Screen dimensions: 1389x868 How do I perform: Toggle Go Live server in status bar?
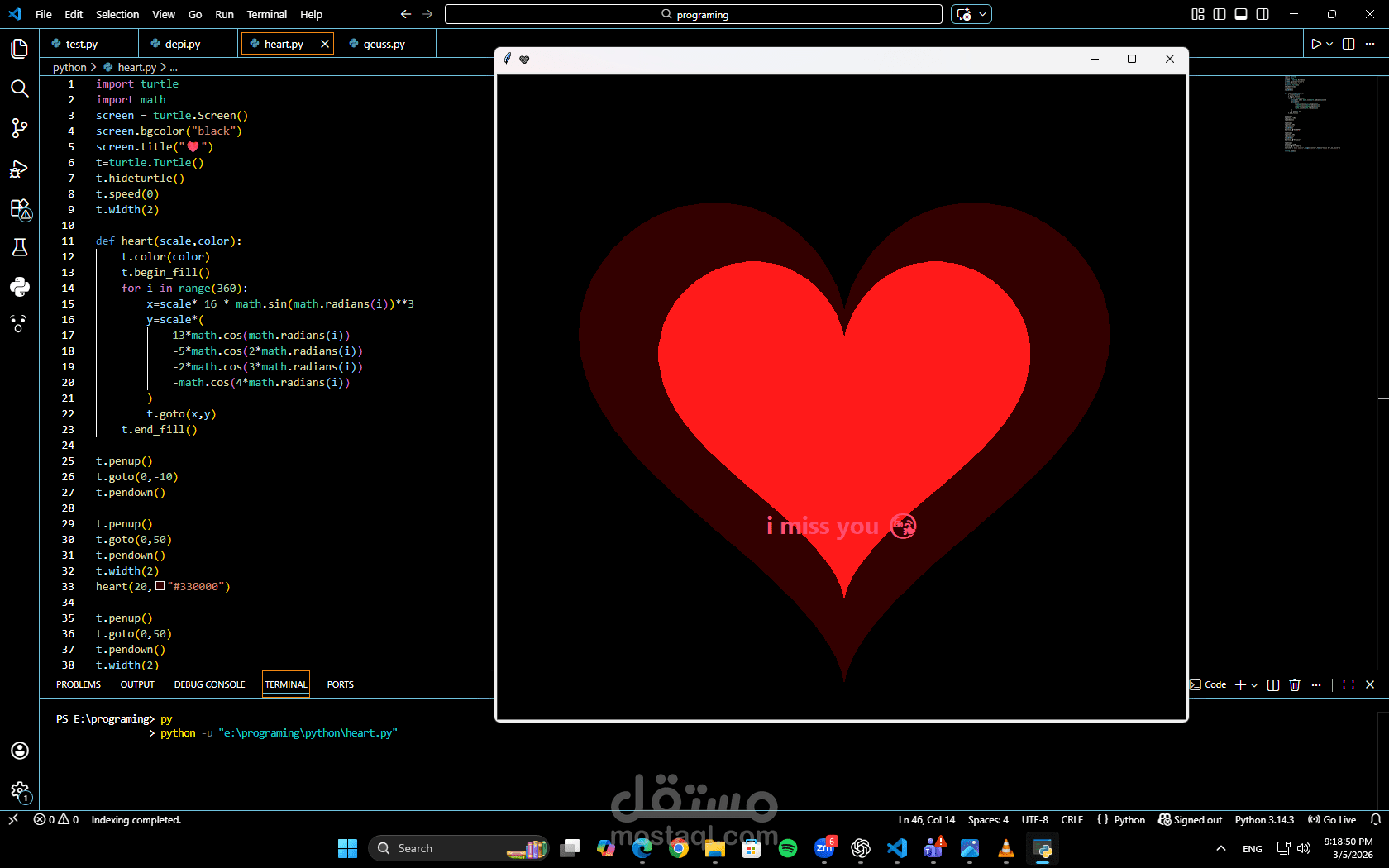tap(1334, 820)
